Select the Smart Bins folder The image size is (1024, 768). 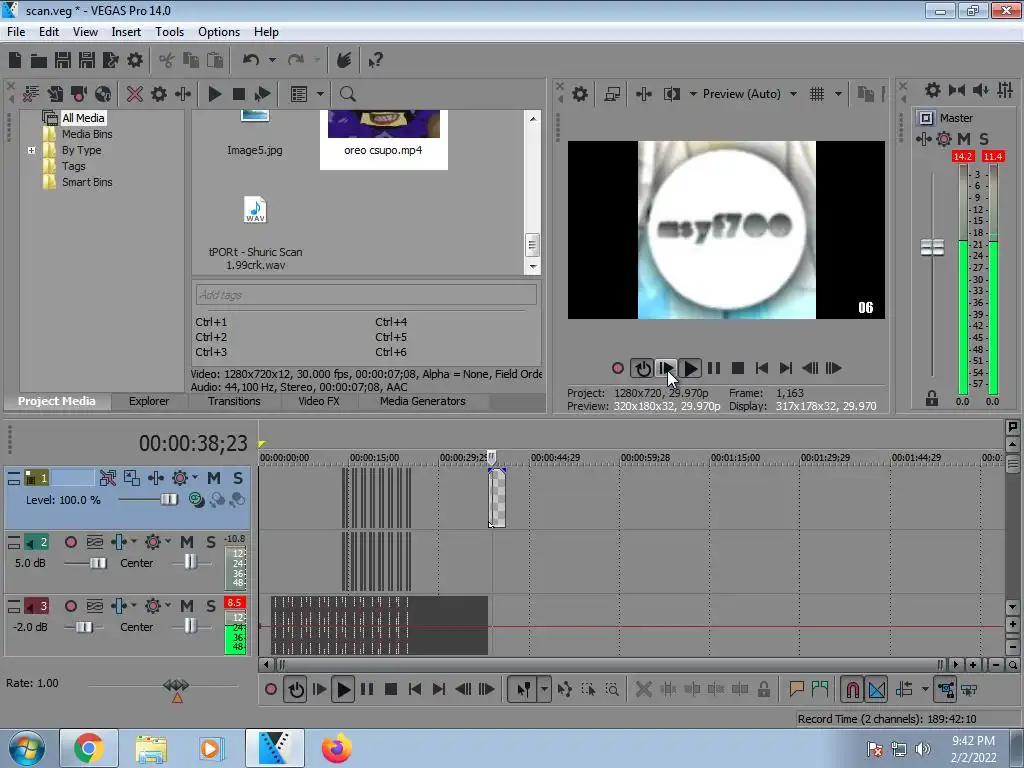pyautogui.click(x=87, y=182)
